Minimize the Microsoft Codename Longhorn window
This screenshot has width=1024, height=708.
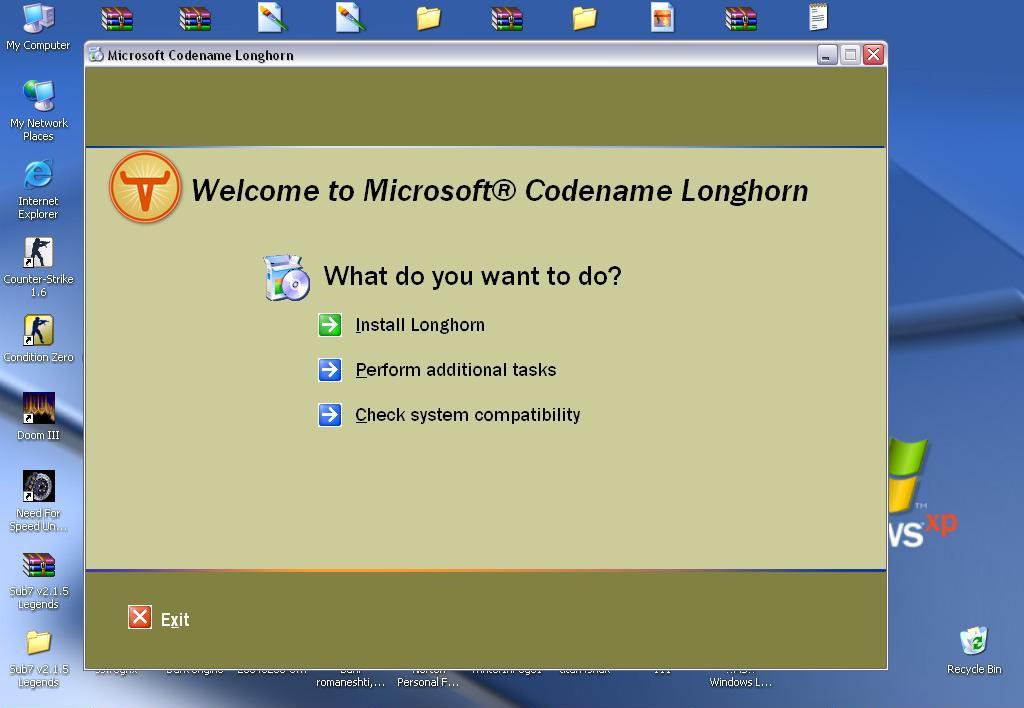tap(827, 55)
